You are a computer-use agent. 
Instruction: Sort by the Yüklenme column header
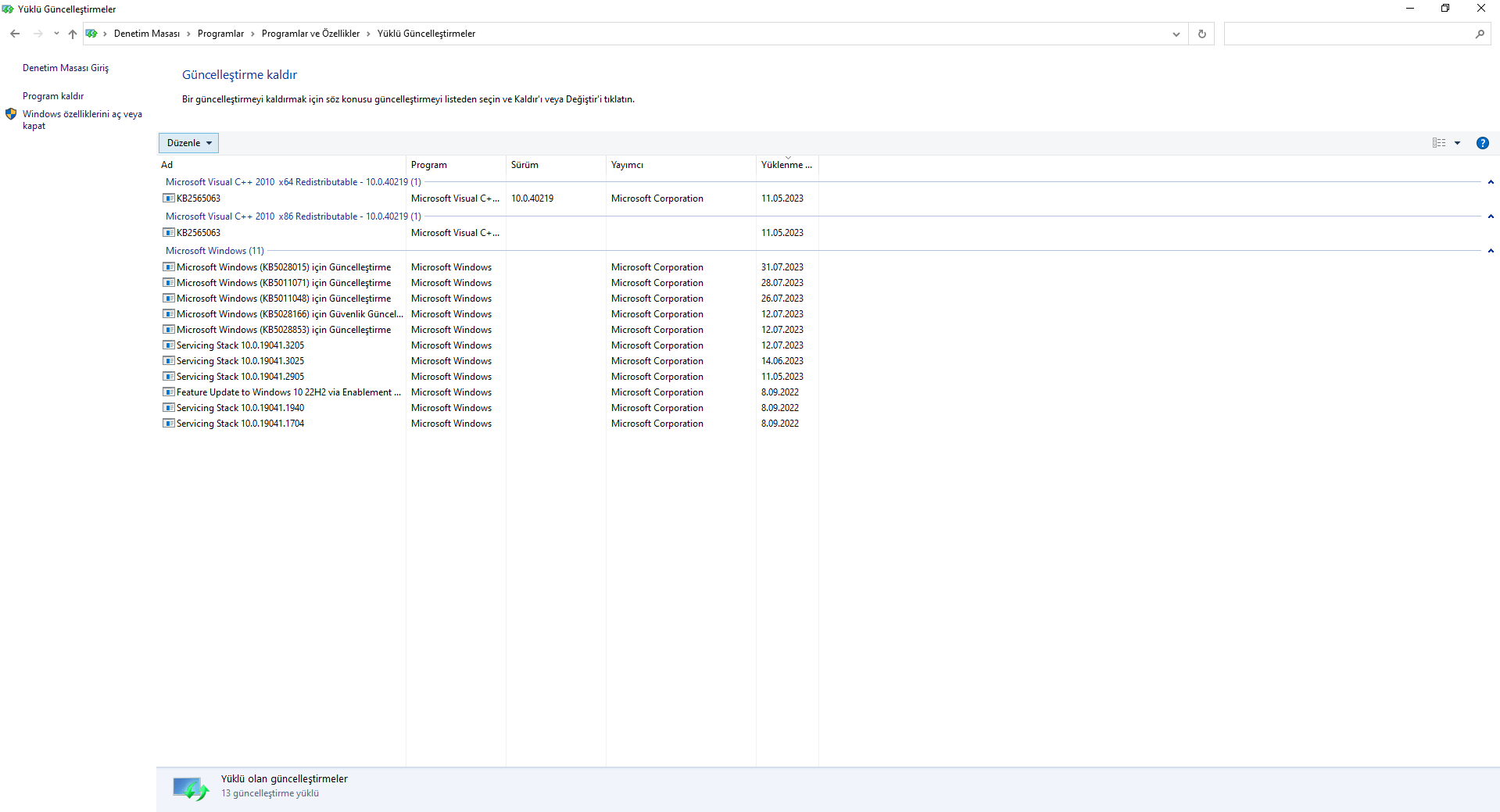click(787, 165)
